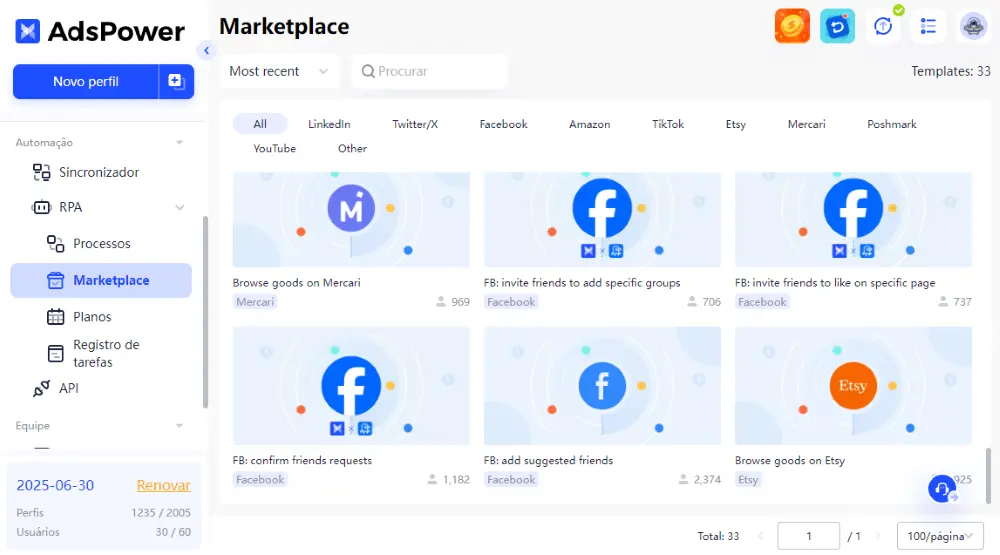Select the Poshmark category tab
Viewport: 1000px width, 555px height.
click(x=892, y=124)
